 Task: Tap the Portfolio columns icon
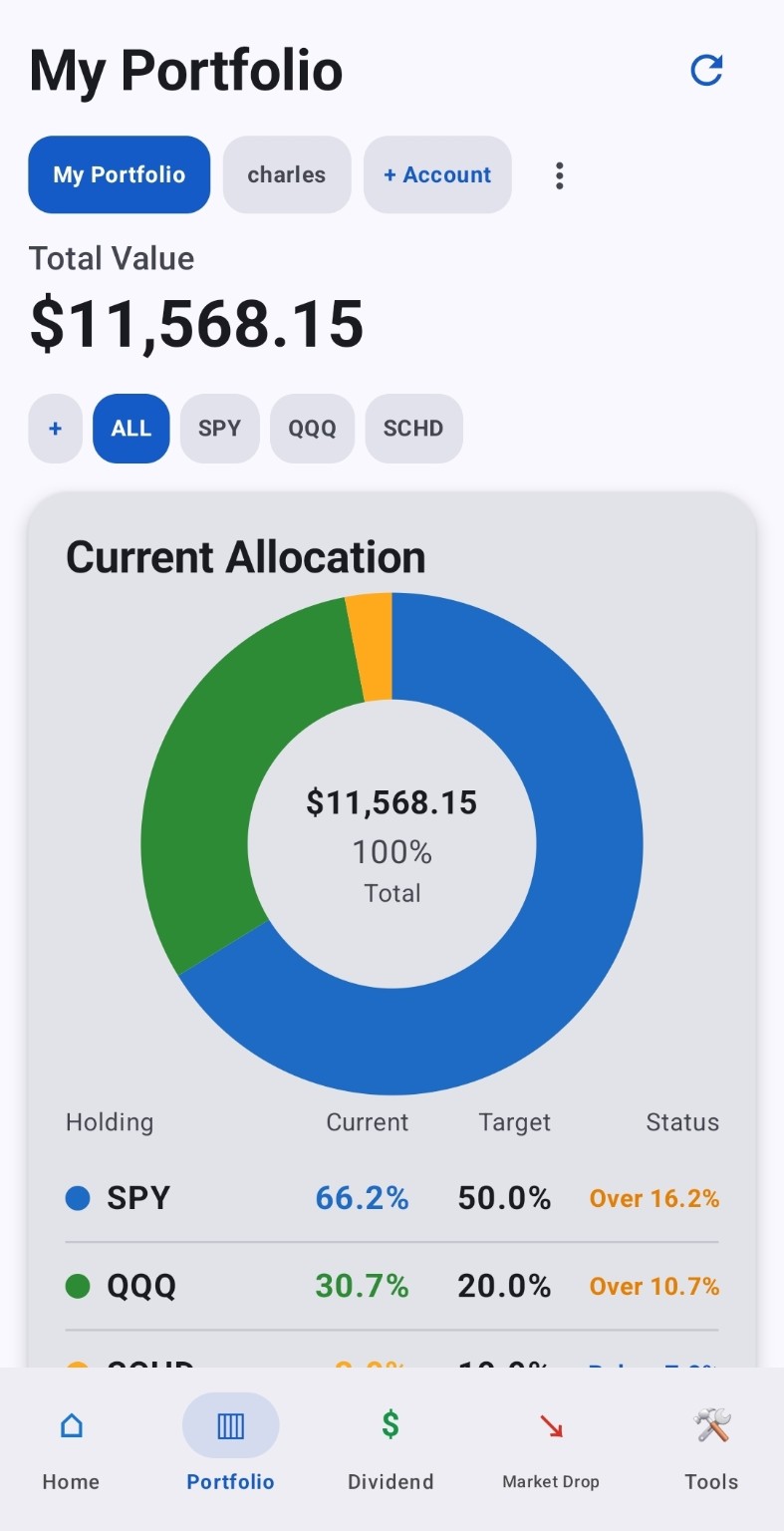point(230,1425)
